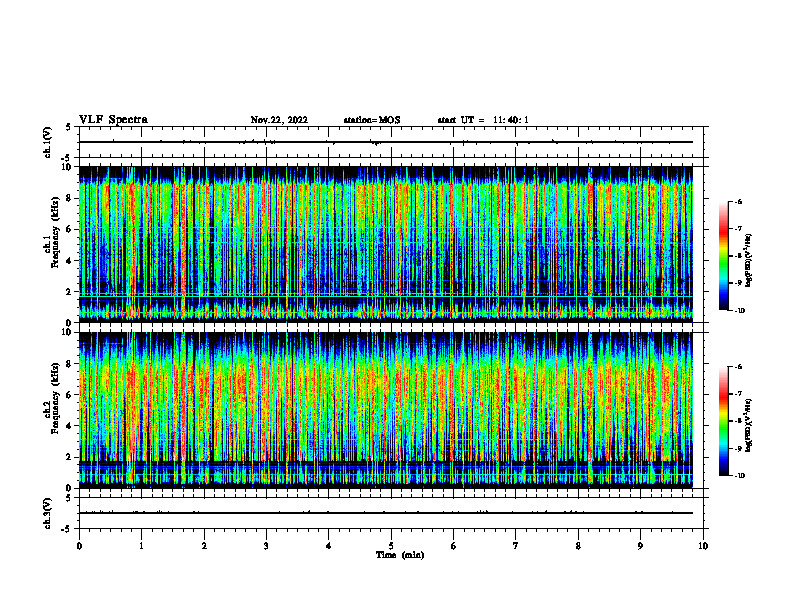This screenshot has width=792, height=612.
Task: Click the "ch.1(V)" axis label of the top waveform
Action: click(x=47, y=142)
